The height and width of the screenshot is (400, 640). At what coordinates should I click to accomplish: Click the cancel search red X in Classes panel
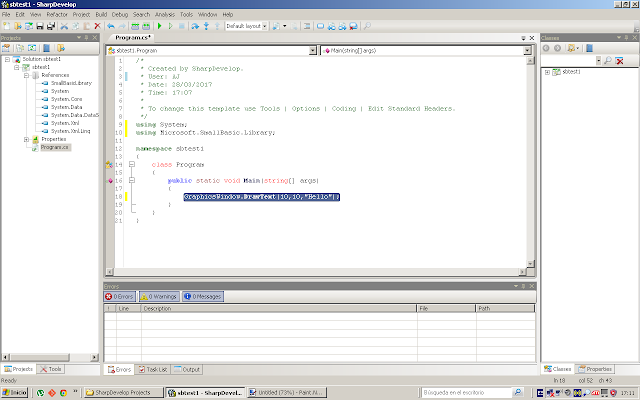tap(619, 61)
